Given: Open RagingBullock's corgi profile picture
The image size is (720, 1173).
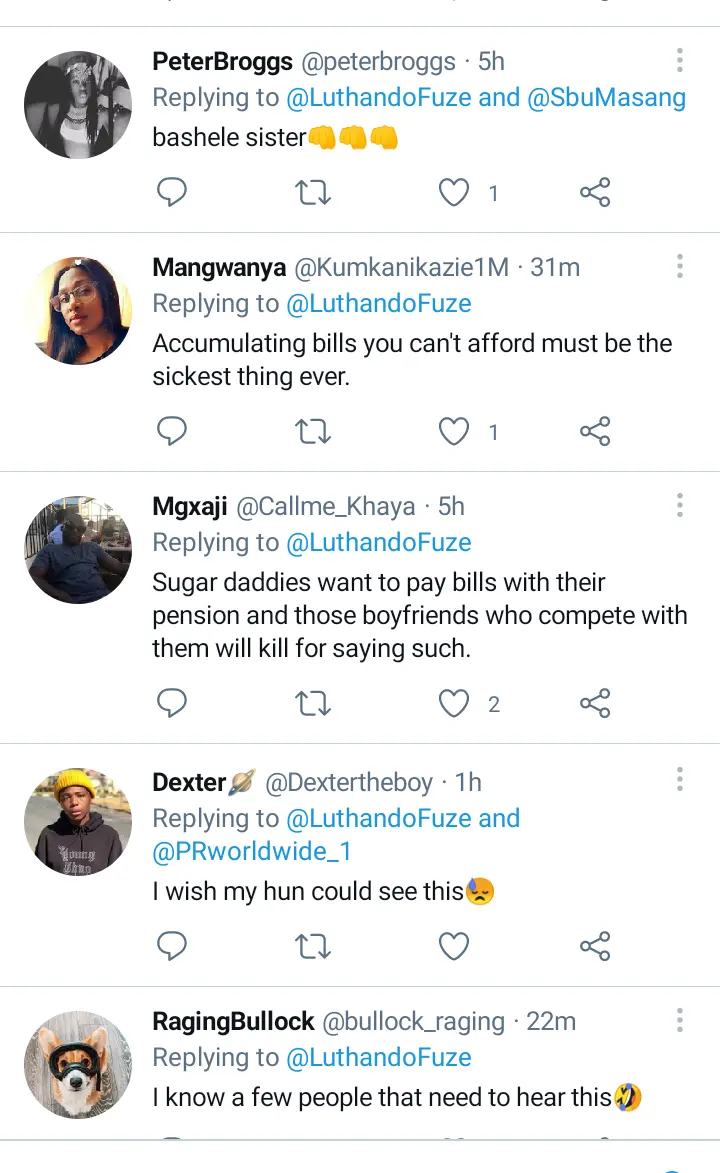Looking at the screenshot, I should pos(78,1065).
